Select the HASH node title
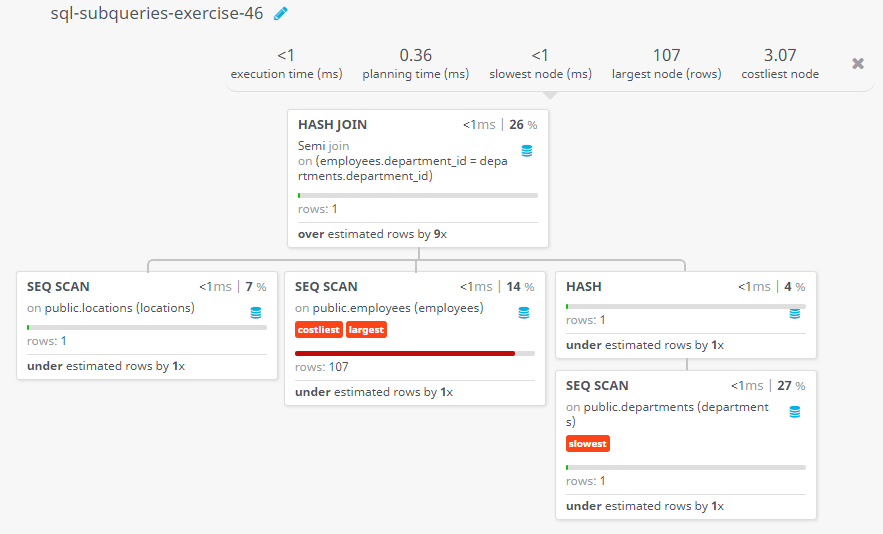This screenshot has width=883, height=534. 584,286
